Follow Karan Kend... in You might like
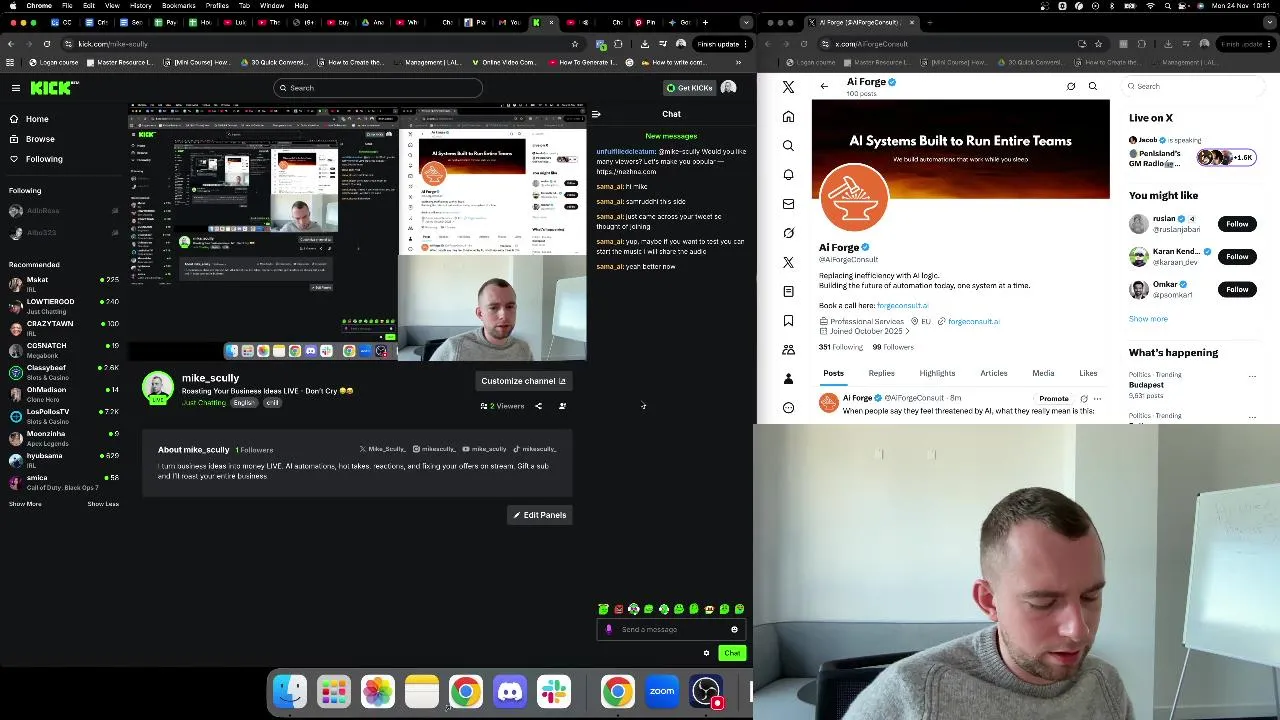This screenshot has height=720, width=1280. (1237, 257)
